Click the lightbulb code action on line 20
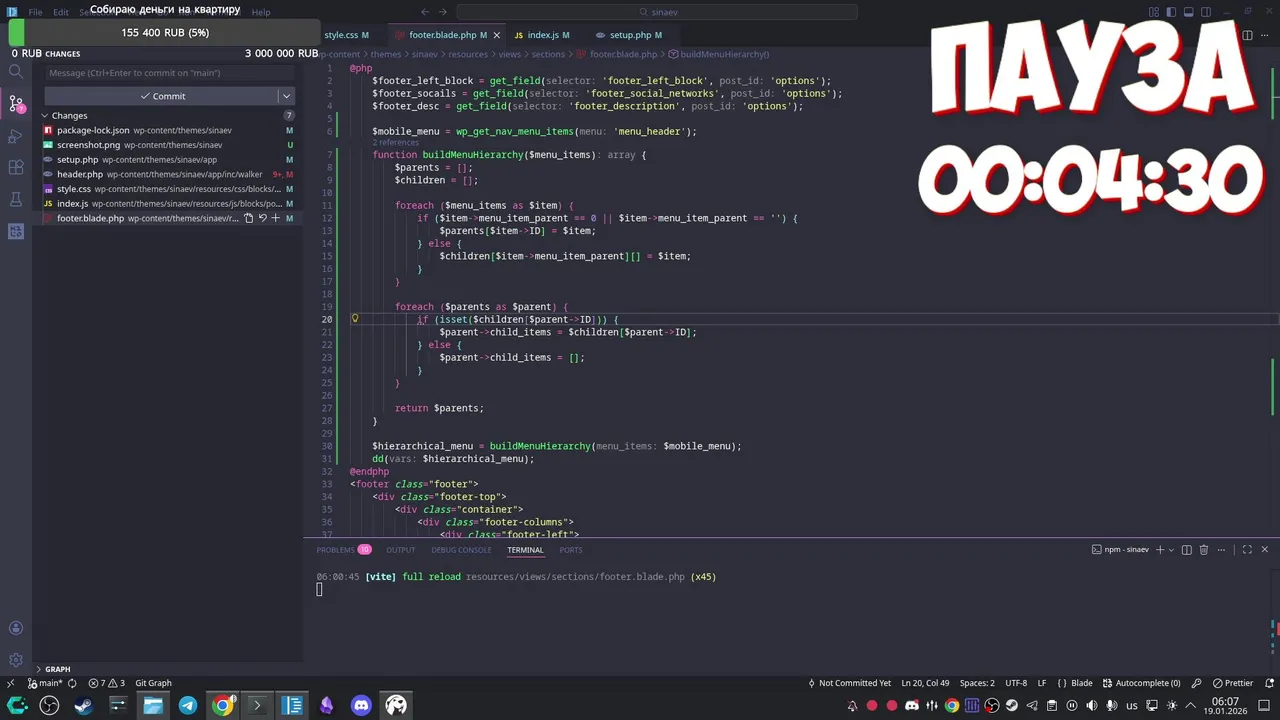Image resolution: width=1280 pixels, height=720 pixels. [x=354, y=319]
